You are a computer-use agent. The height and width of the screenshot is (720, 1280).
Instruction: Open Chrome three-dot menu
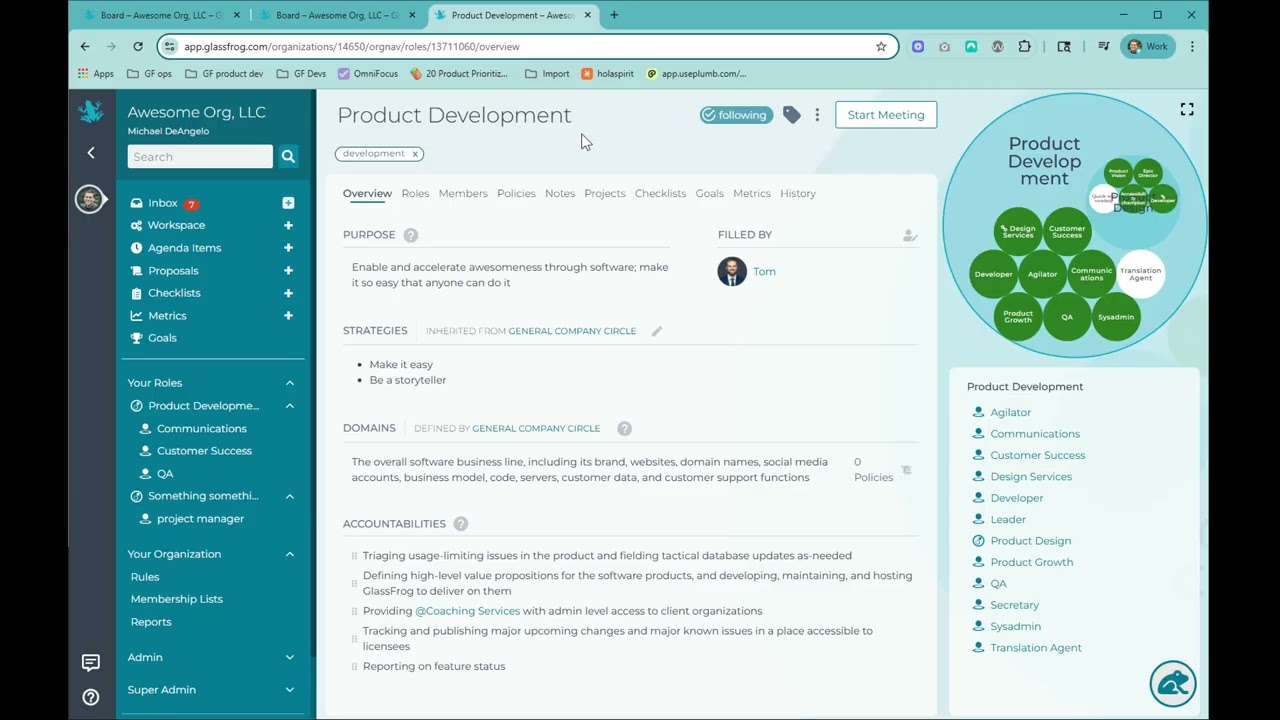1192,46
